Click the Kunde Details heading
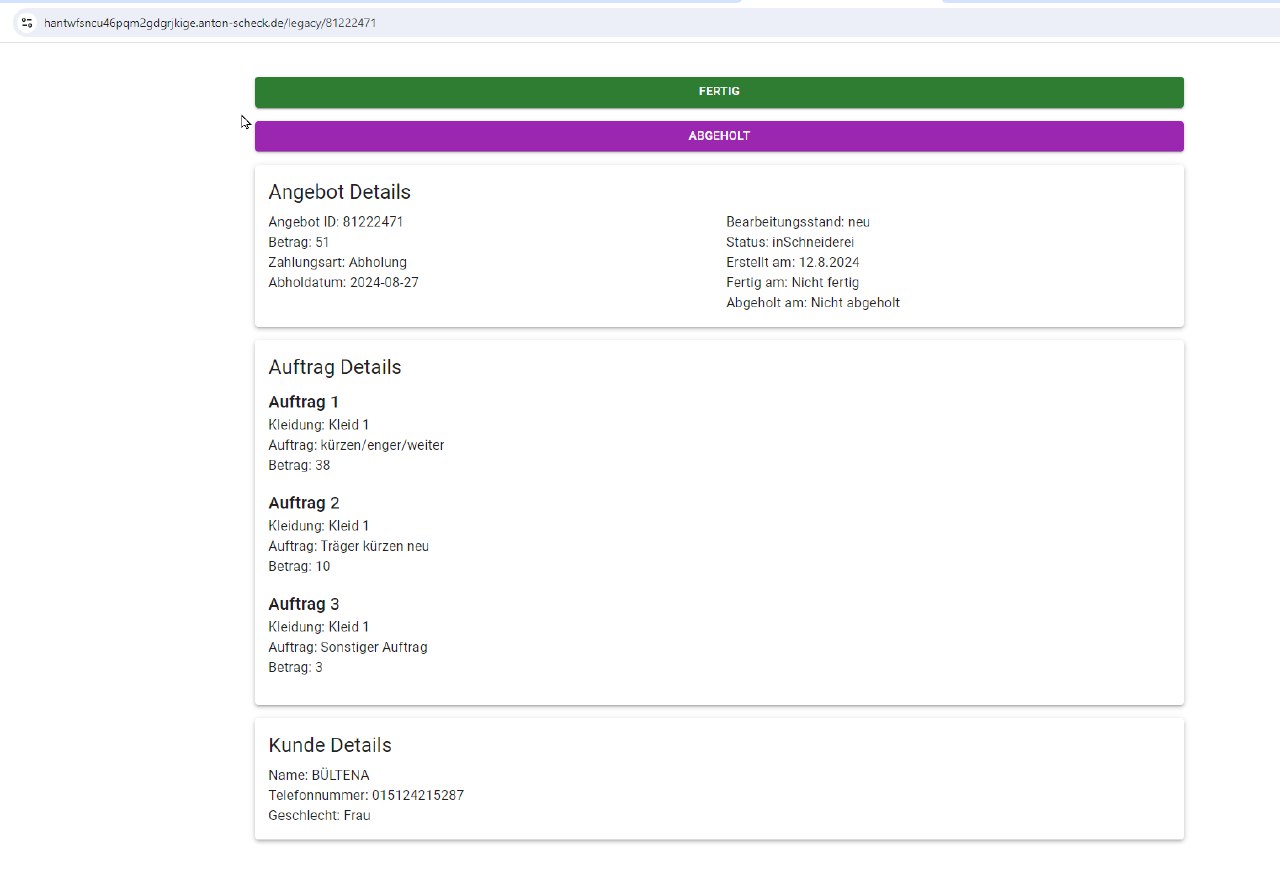 [x=329, y=745]
